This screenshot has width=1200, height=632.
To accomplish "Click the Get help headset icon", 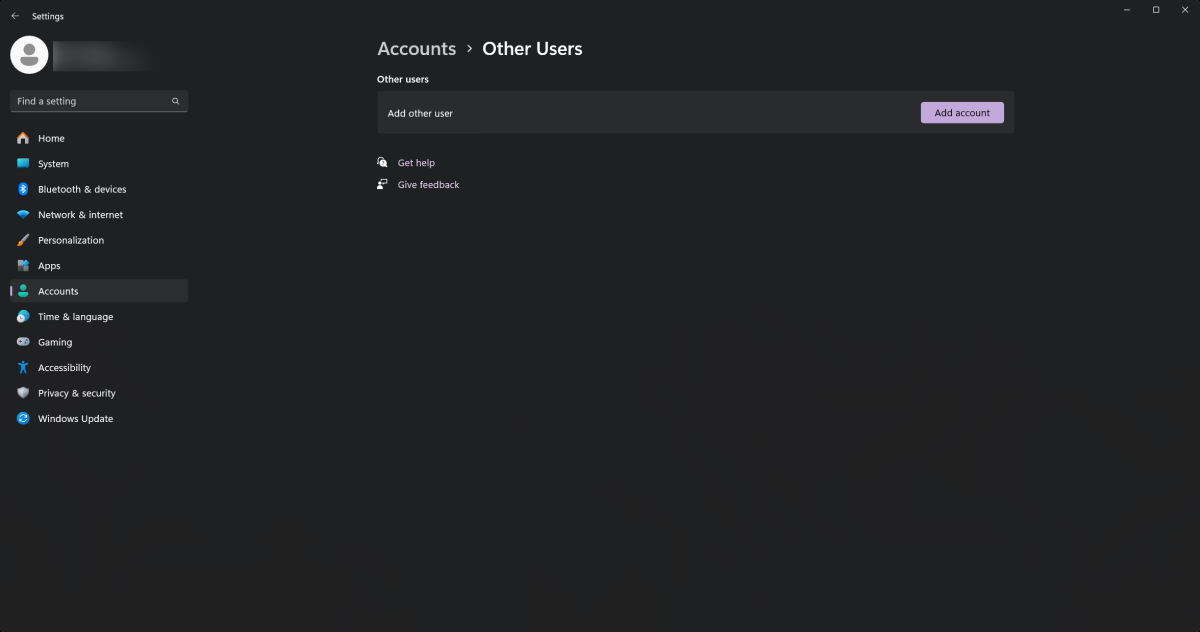I will [x=382, y=162].
